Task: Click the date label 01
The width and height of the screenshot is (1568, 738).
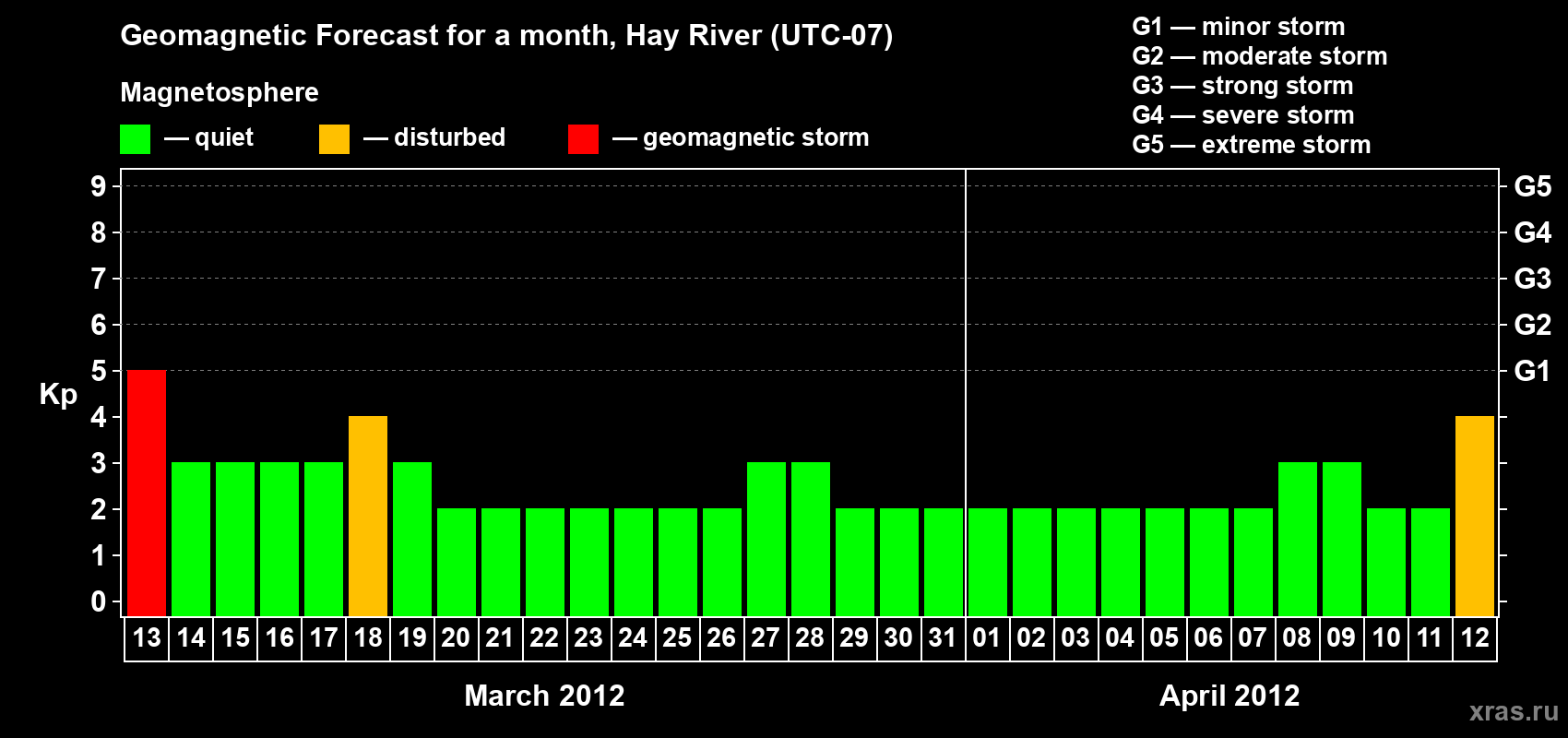Action: pos(987,637)
